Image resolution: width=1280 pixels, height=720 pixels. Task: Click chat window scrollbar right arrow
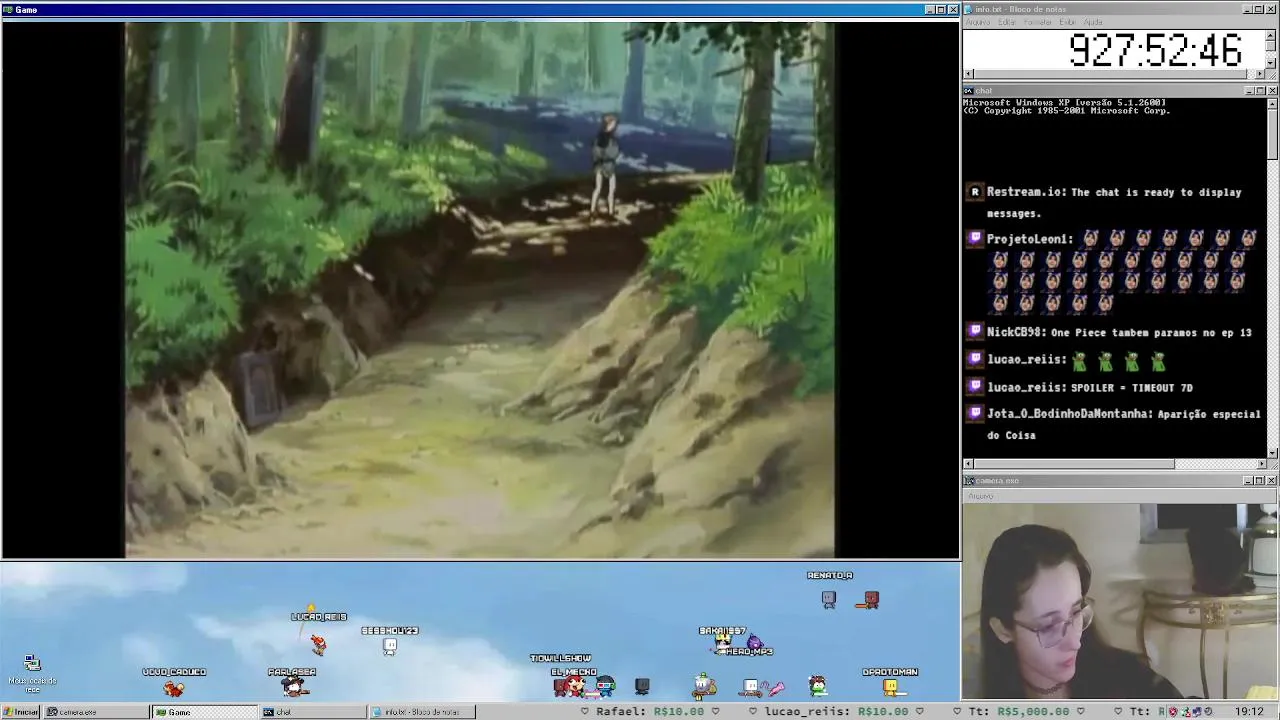(1260, 464)
